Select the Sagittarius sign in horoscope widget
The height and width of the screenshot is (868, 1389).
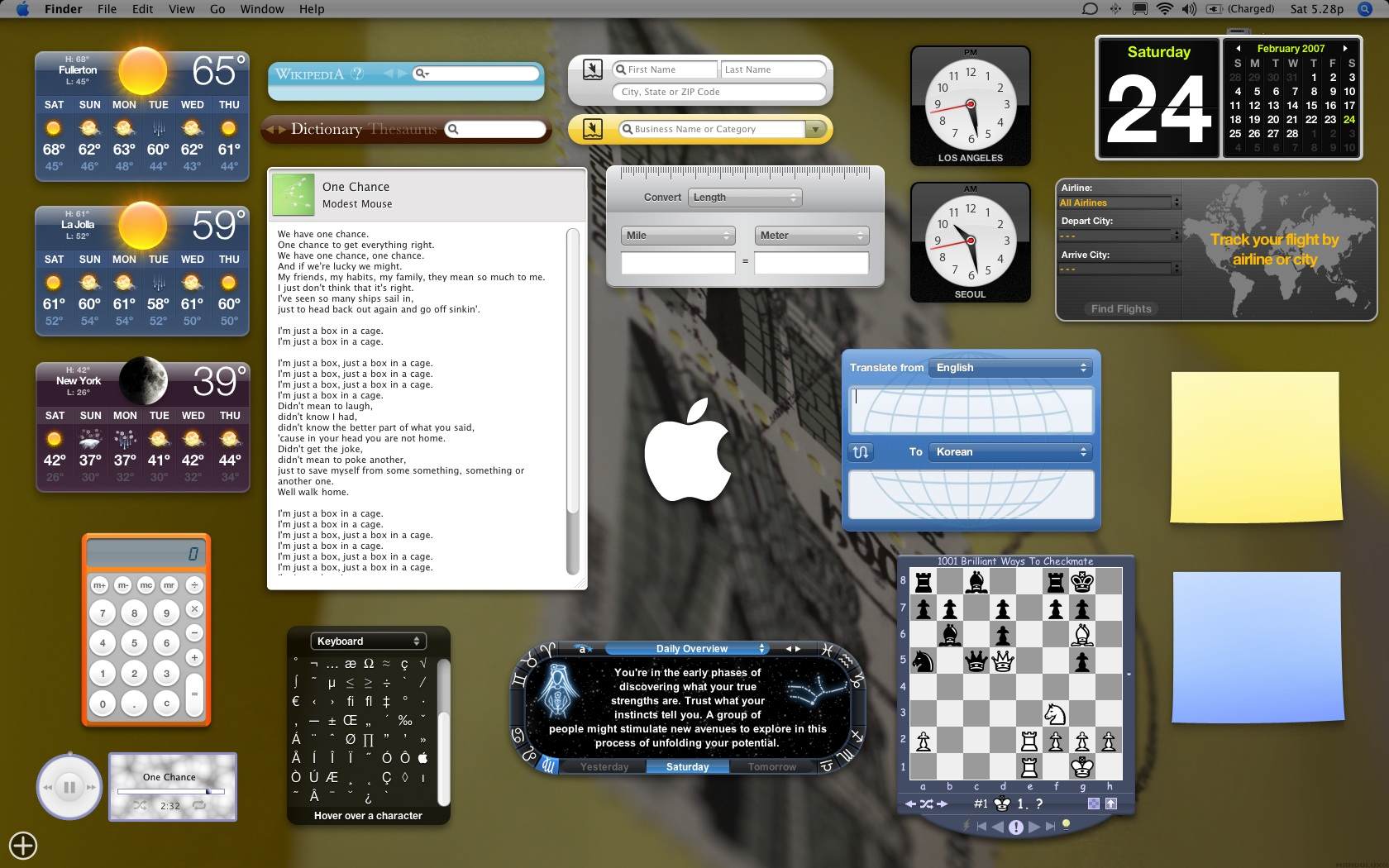856,735
